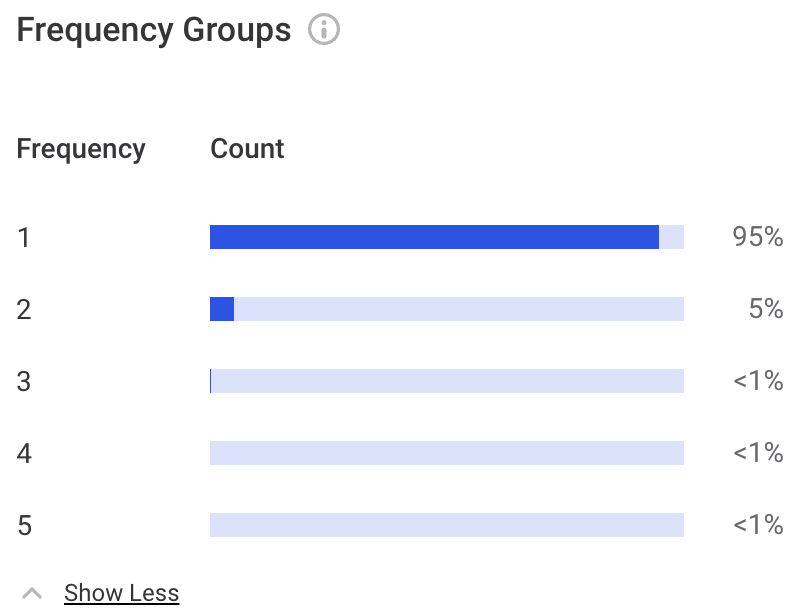This screenshot has height=612, width=800.
Task: Click the 5% bar beside frequency 2
Action: pos(222,309)
